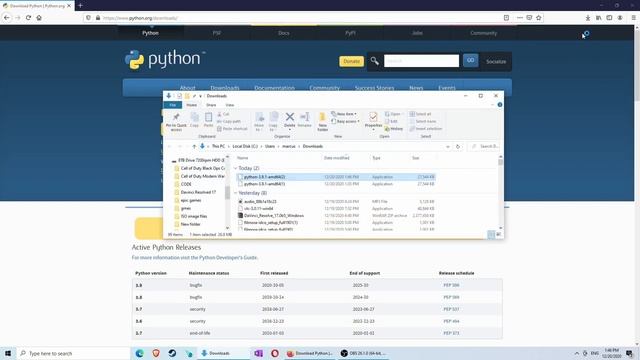The height and width of the screenshot is (360, 640).
Task: Bookmark this page with the star icon
Action: coord(539,18)
